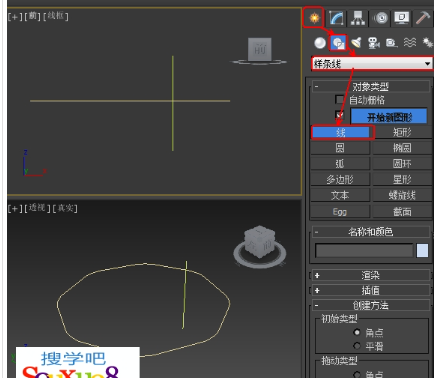
Task: Select the 平滑 initial type radio
Action: [x=357, y=346]
